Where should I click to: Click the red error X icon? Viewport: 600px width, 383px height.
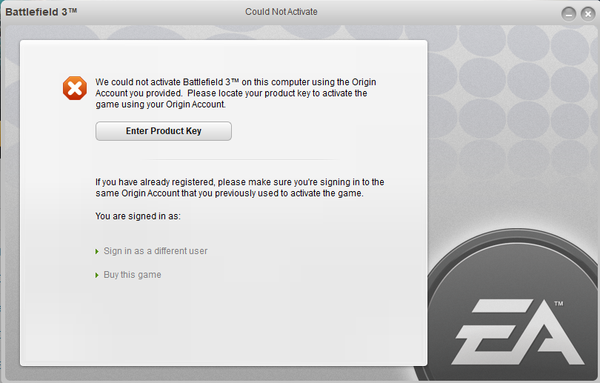tap(75, 88)
